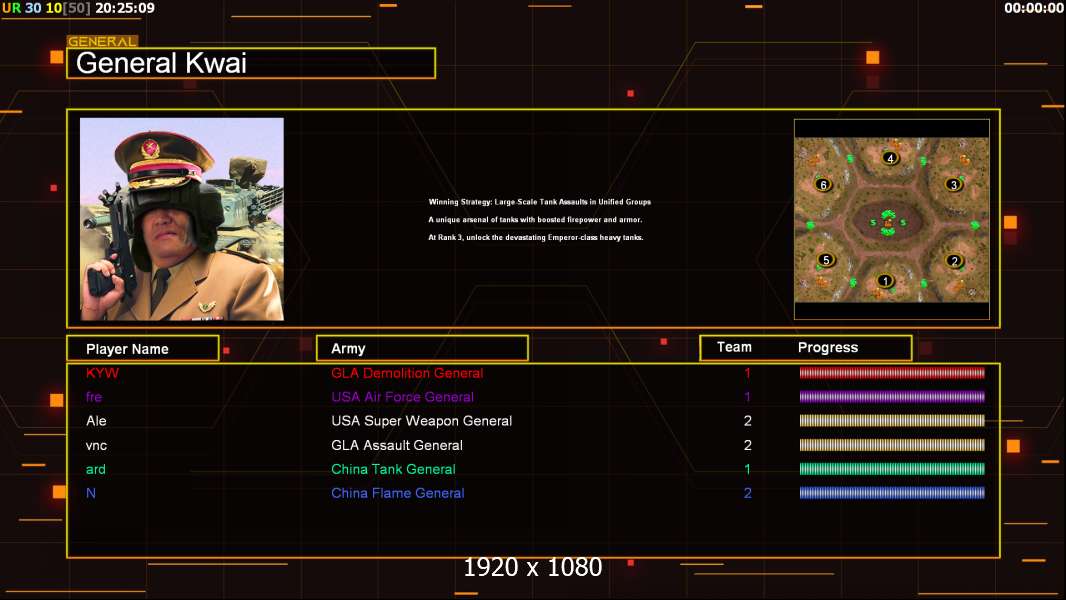Click start position 5 on the minimap
1066x600 pixels.
826,260
